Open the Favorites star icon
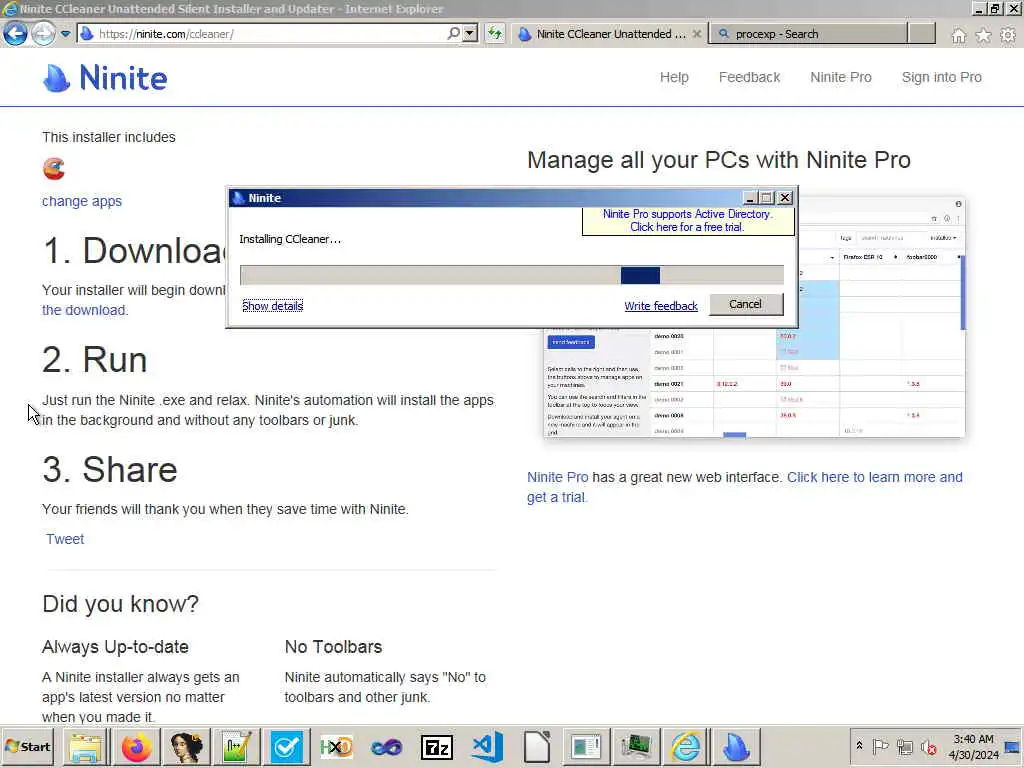 pos(983,35)
